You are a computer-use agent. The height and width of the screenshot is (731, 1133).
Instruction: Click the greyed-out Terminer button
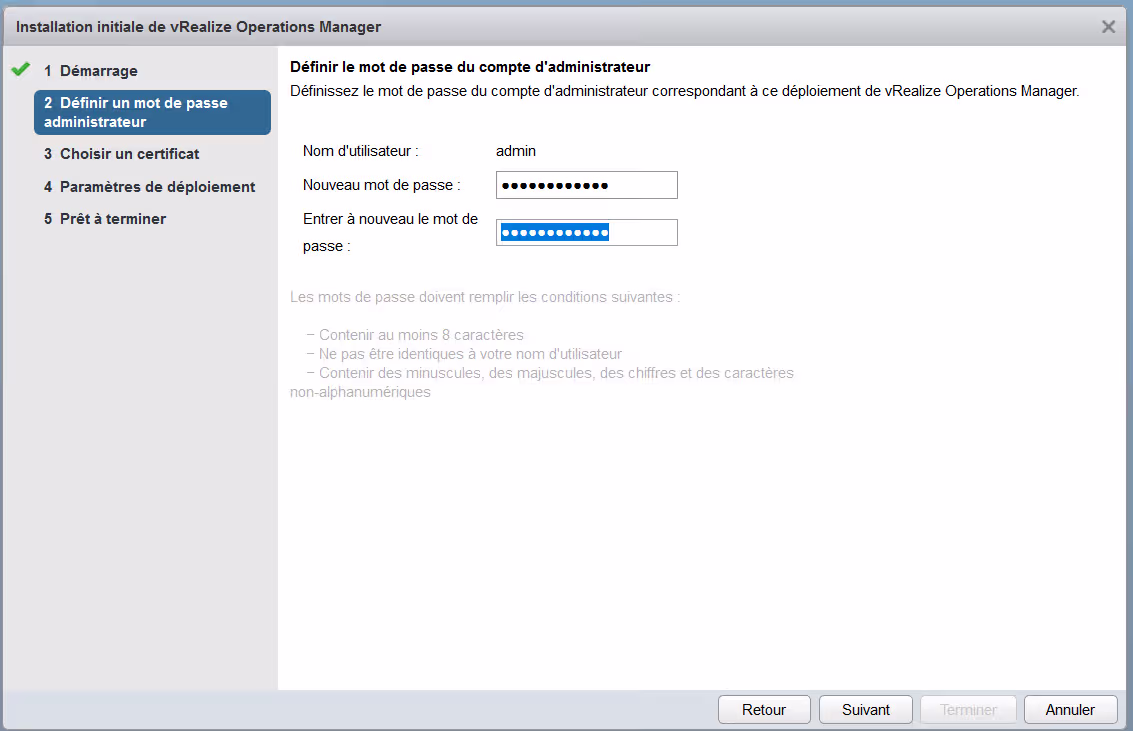(968, 710)
